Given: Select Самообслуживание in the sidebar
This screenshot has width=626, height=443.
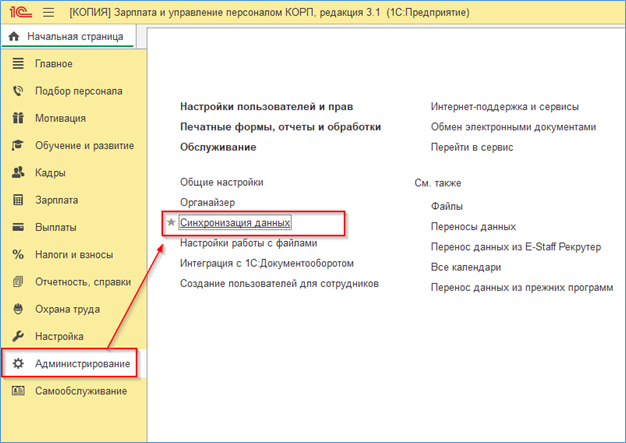Looking at the screenshot, I should (81, 391).
